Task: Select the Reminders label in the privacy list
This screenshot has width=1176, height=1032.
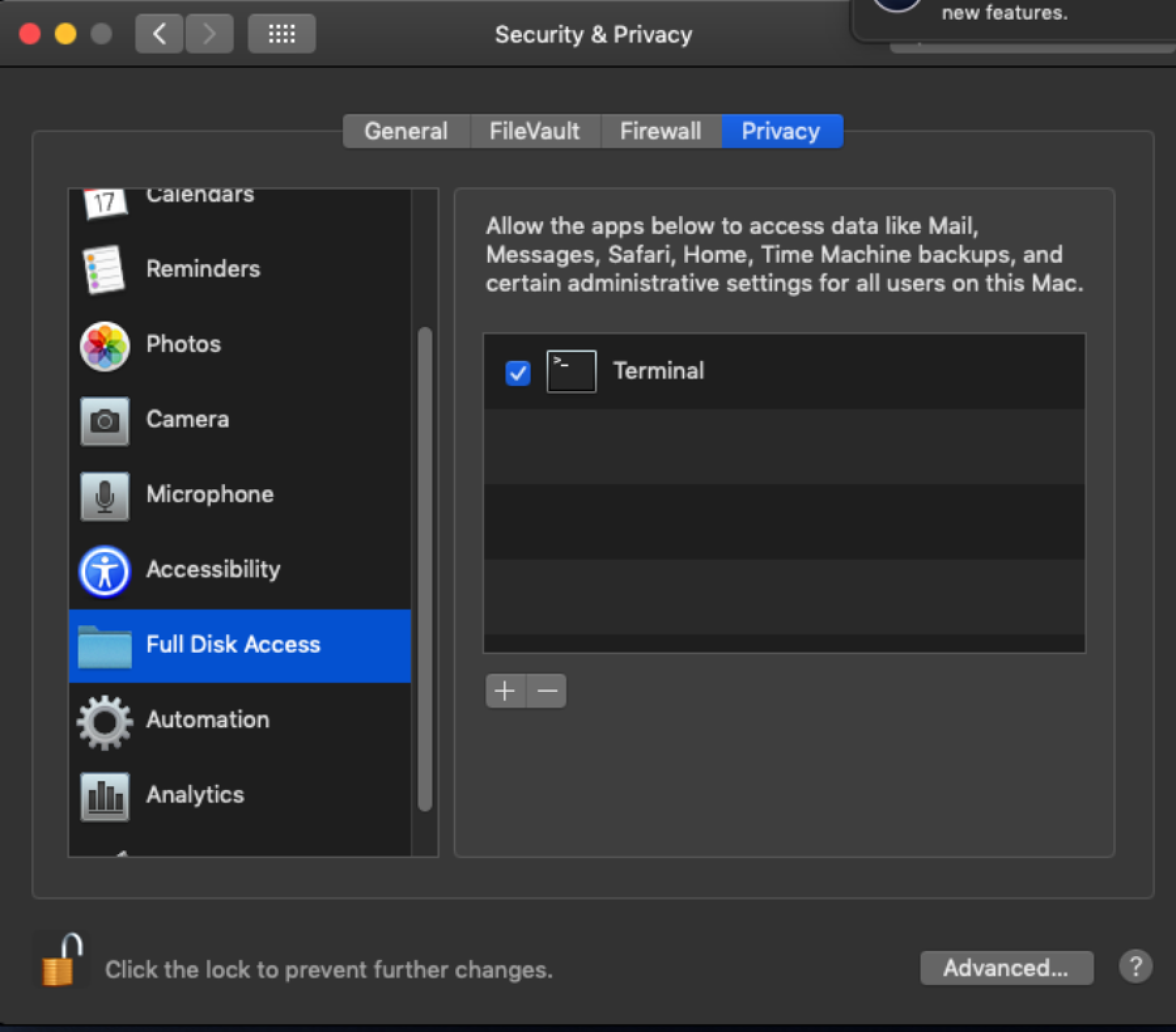Action: pos(203,269)
